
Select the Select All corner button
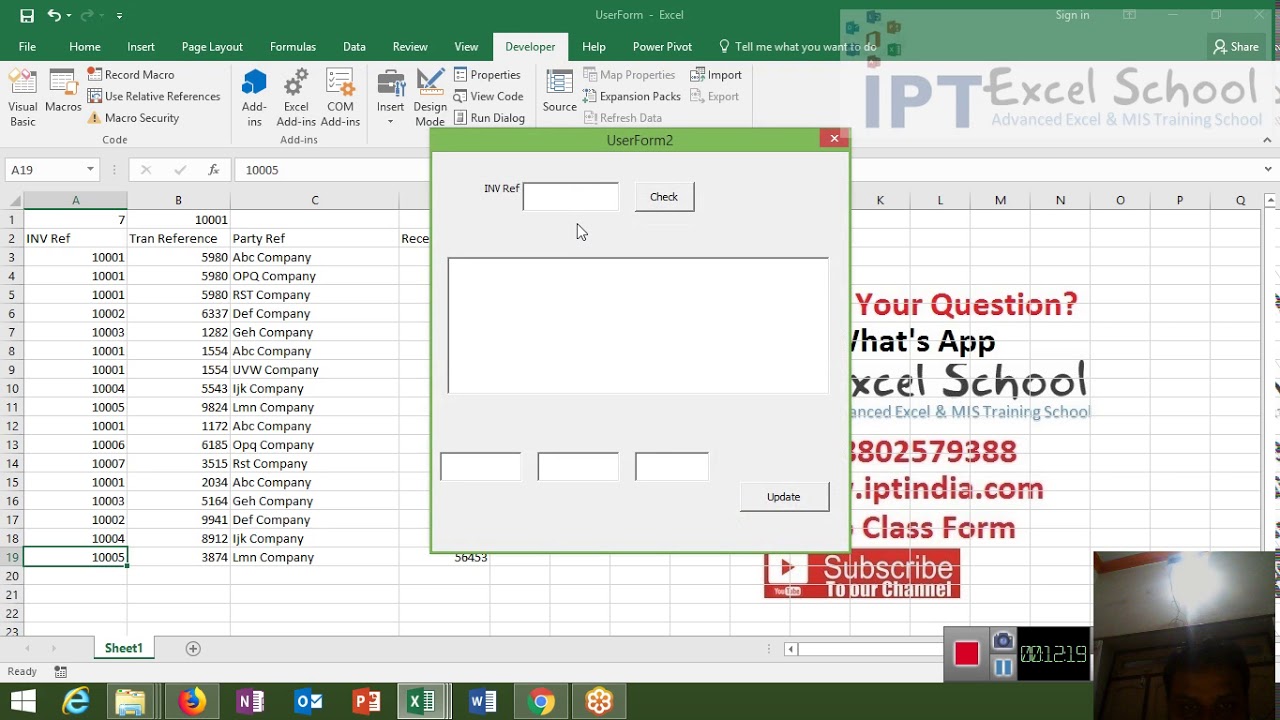(x=12, y=200)
